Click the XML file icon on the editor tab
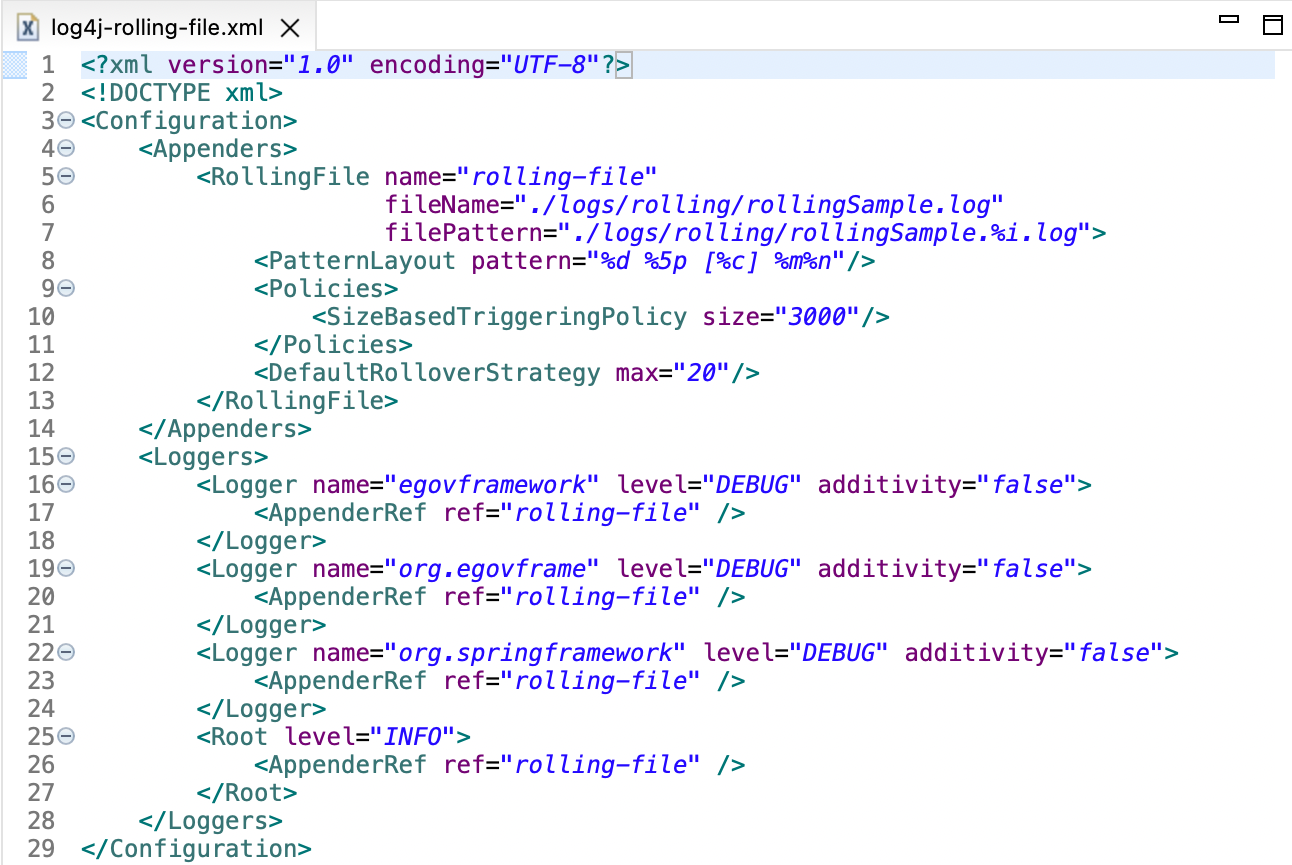 coord(27,28)
